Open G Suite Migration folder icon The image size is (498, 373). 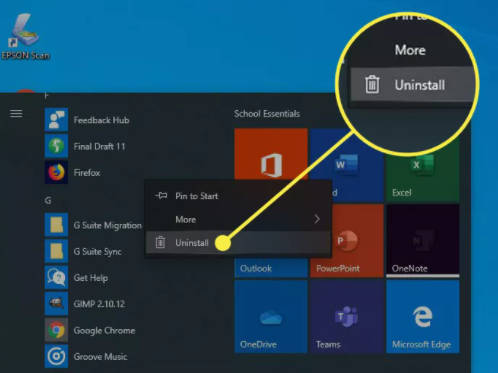point(56,225)
